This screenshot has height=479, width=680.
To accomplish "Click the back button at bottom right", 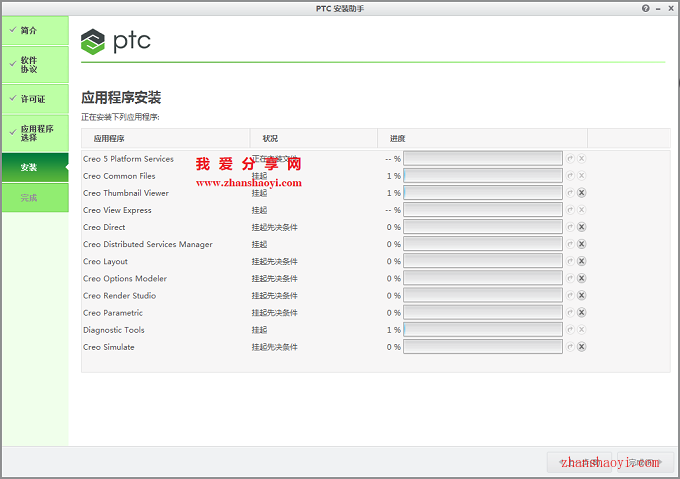I will tap(579, 462).
